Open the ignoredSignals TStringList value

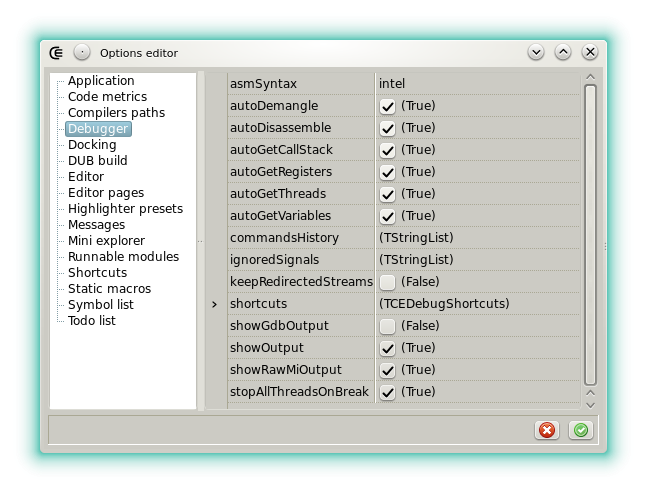pos(416,260)
